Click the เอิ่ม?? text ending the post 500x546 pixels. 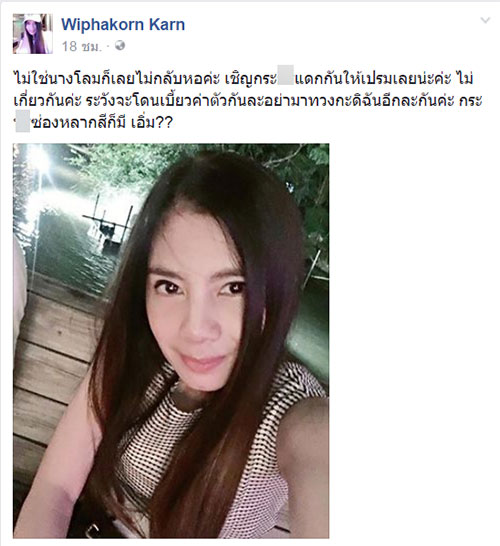click(x=152, y=123)
